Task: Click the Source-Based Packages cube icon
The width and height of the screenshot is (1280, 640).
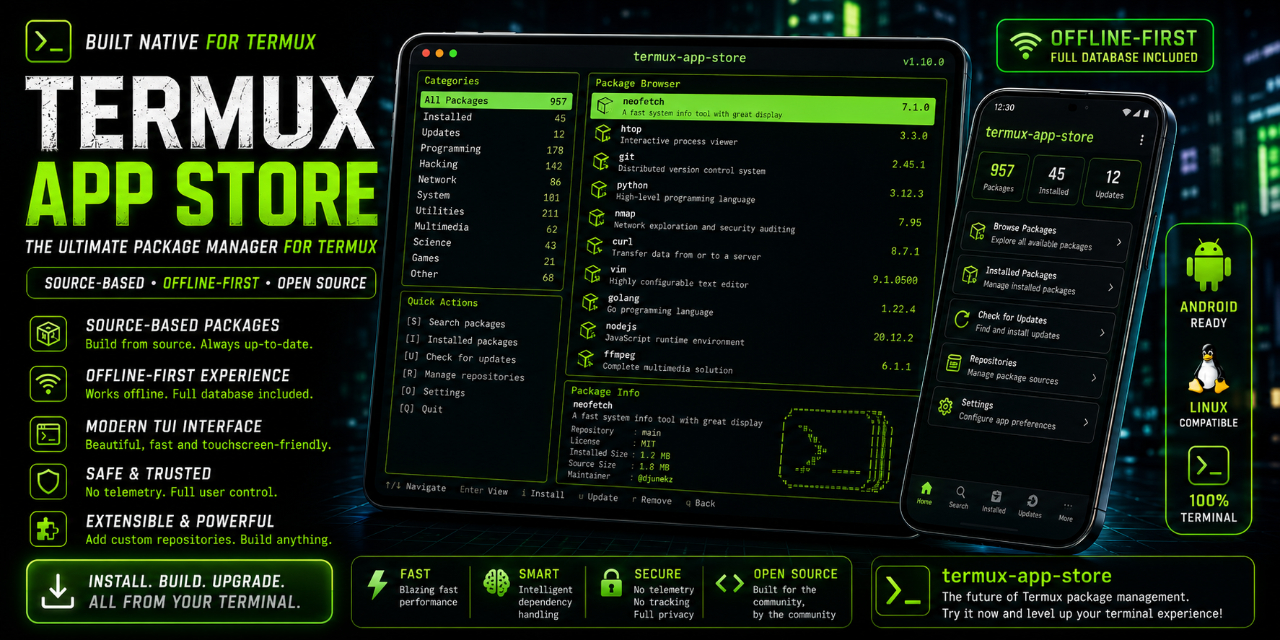Action: (x=48, y=334)
